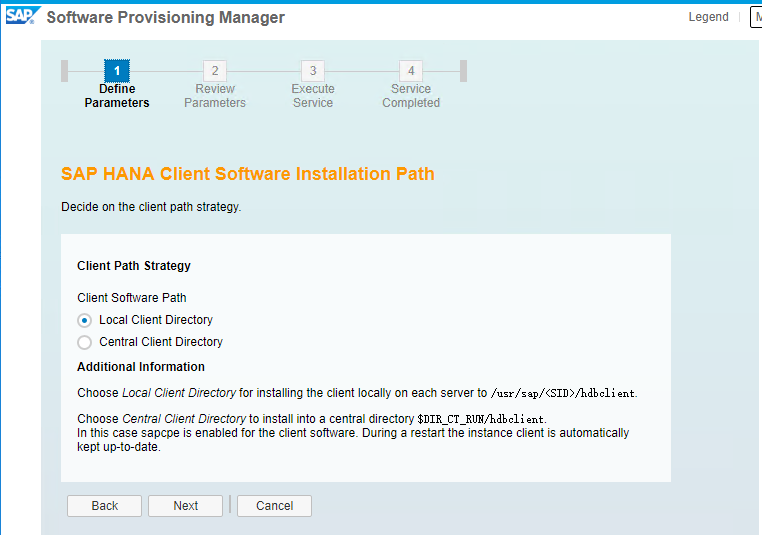Click the SAP logo

point(22,16)
